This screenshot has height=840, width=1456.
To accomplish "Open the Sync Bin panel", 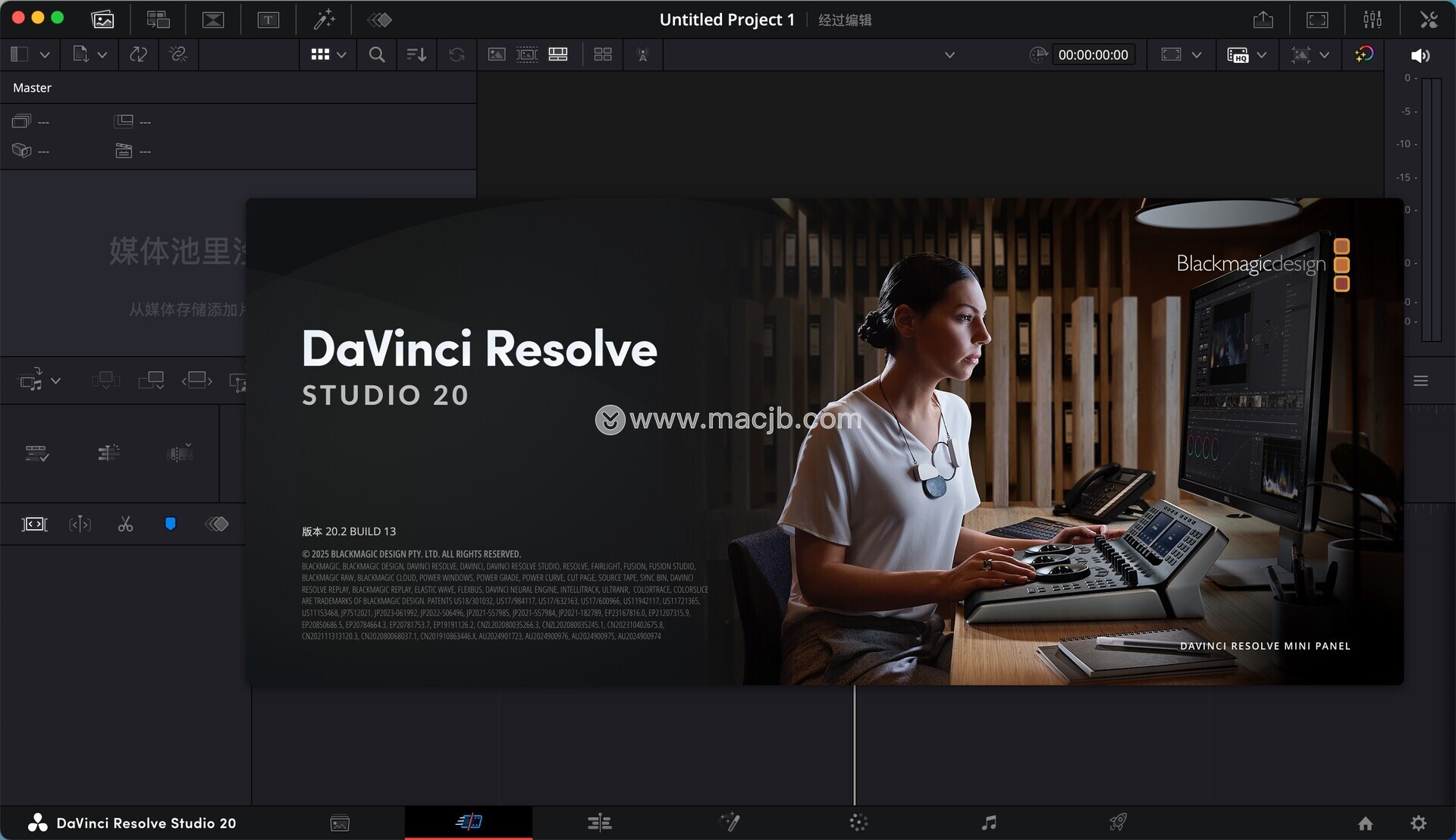I will tap(158, 20).
